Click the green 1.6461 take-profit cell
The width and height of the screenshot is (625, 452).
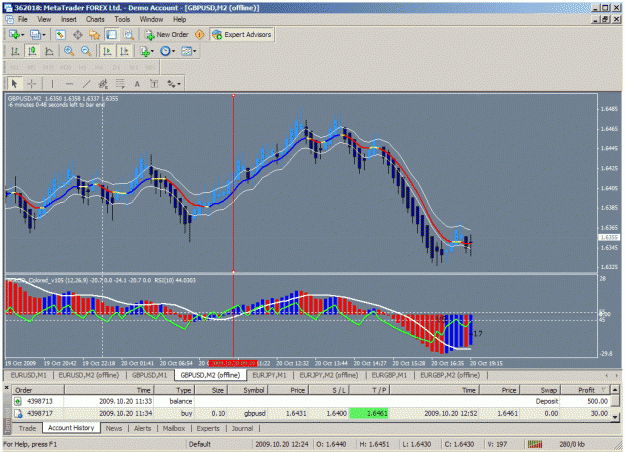click(369, 413)
